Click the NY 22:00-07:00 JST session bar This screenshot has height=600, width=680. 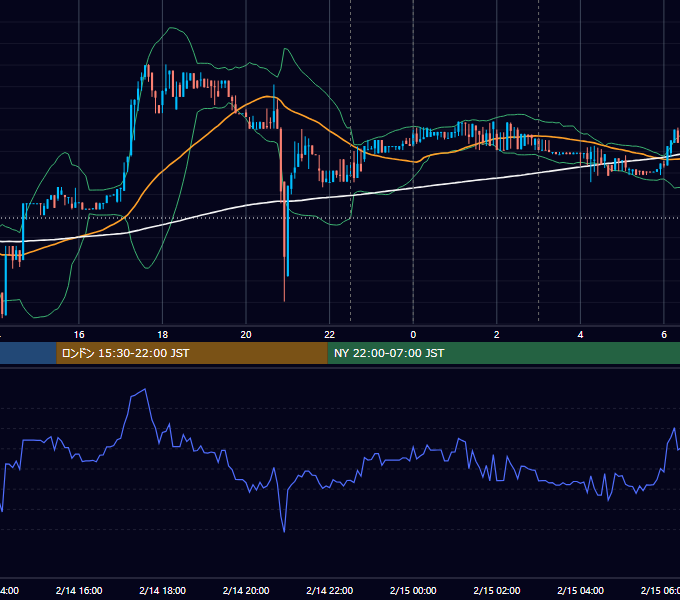(x=503, y=353)
